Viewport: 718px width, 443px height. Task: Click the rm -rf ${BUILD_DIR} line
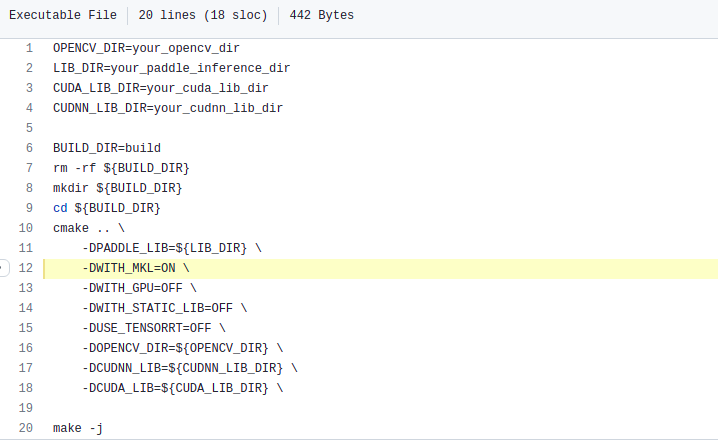pyautogui.click(x=121, y=168)
